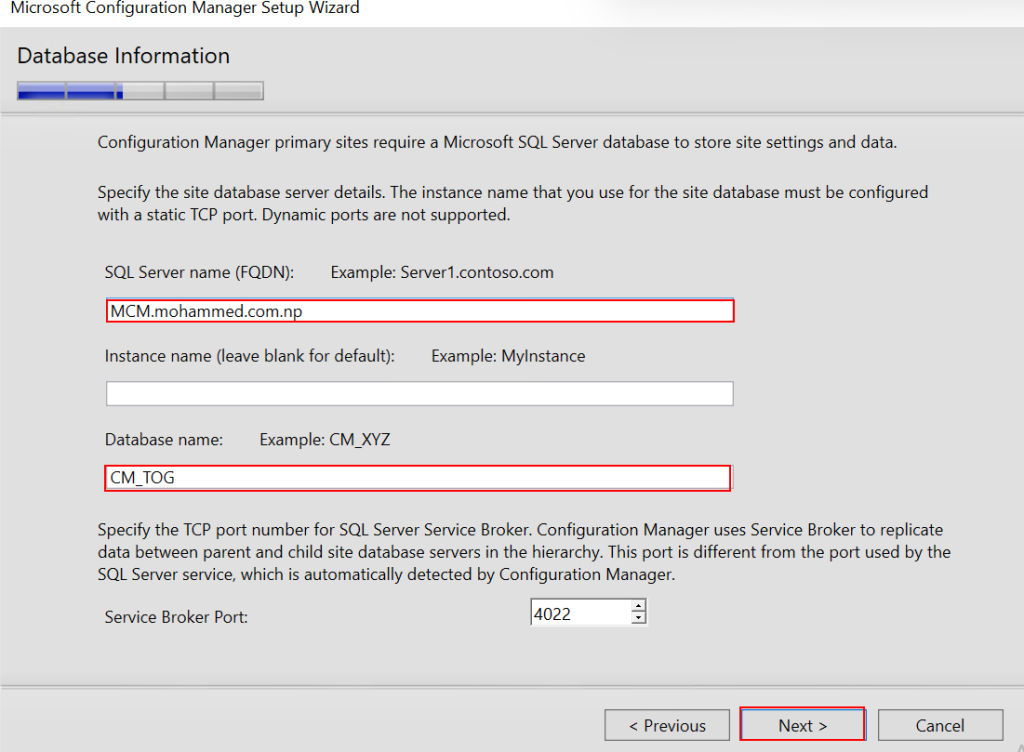Focus the empty Instance name text box
This screenshot has width=1024, height=752.
coord(420,394)
